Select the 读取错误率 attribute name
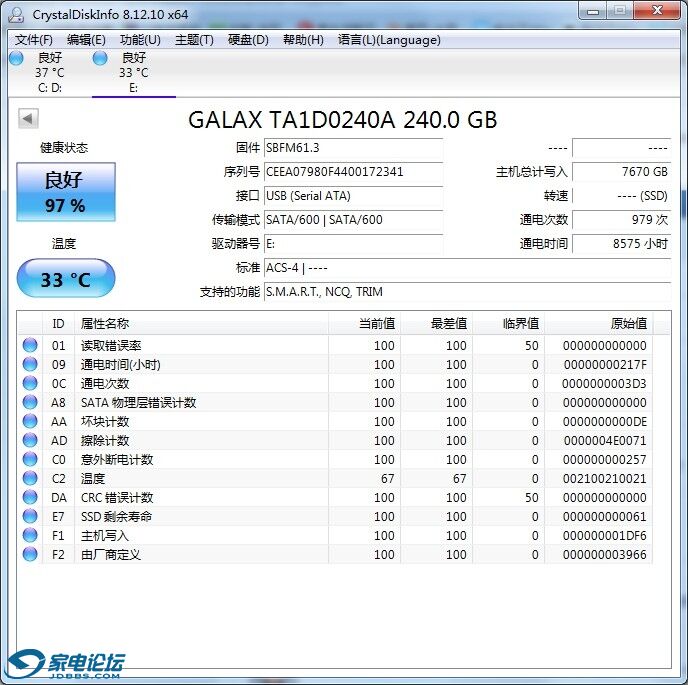688x685 pixels. pyautogui.click(x=111, y=346)
